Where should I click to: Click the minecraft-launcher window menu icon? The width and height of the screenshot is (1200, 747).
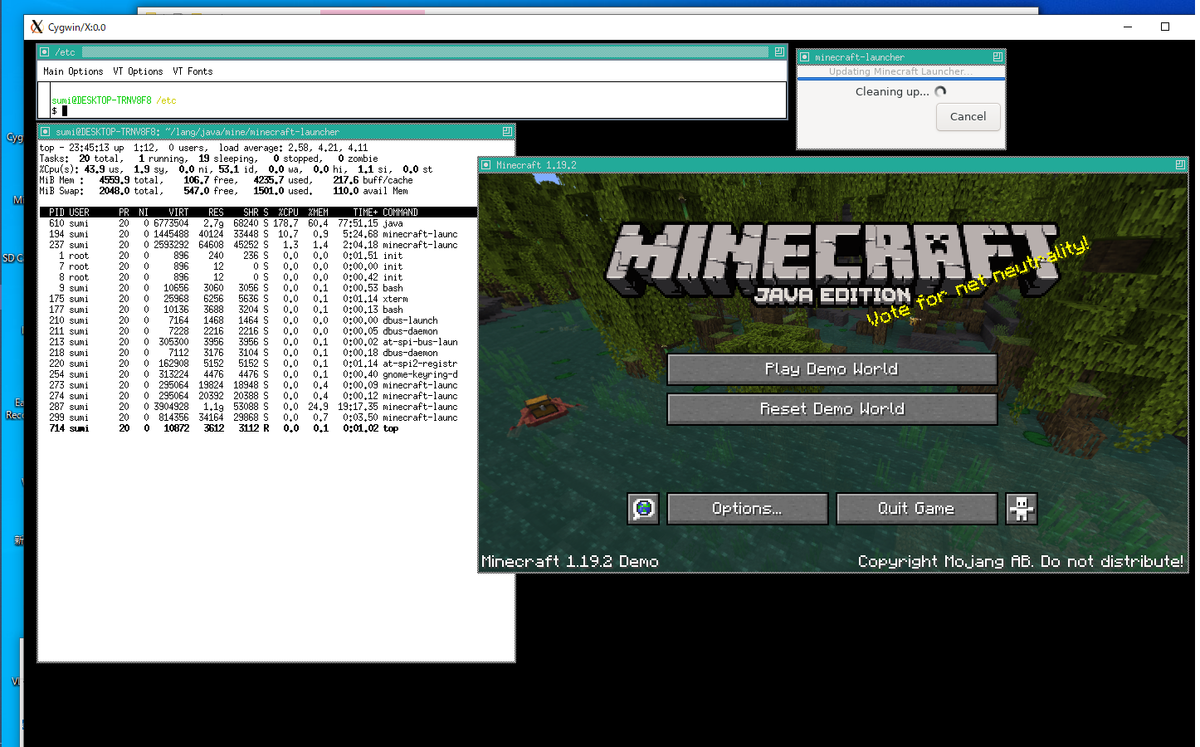pyautogui.click(x=805, y=58)
